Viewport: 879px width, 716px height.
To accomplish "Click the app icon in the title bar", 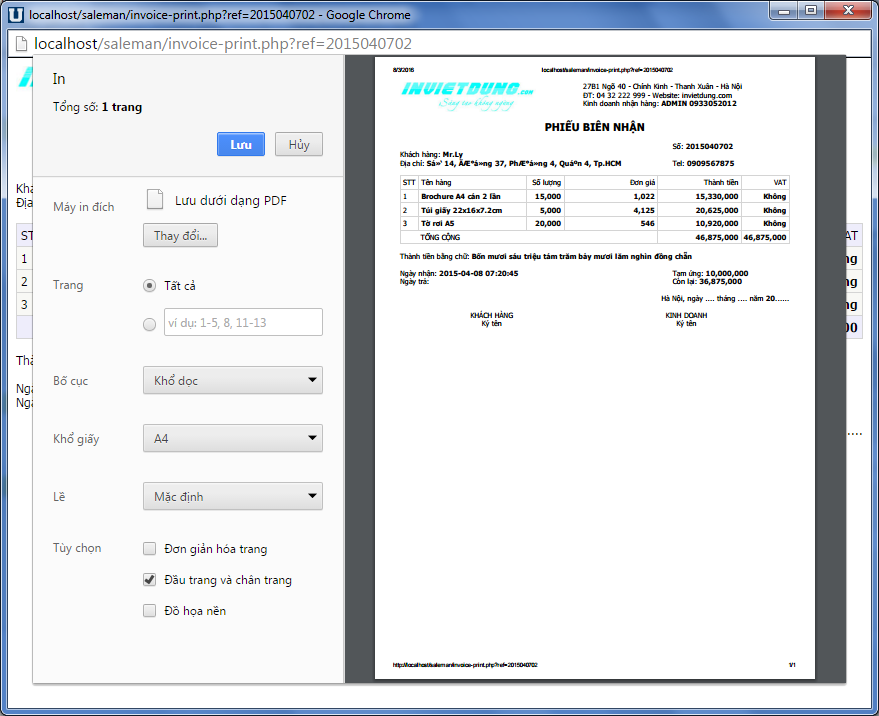I will click(x=15, y=15).
